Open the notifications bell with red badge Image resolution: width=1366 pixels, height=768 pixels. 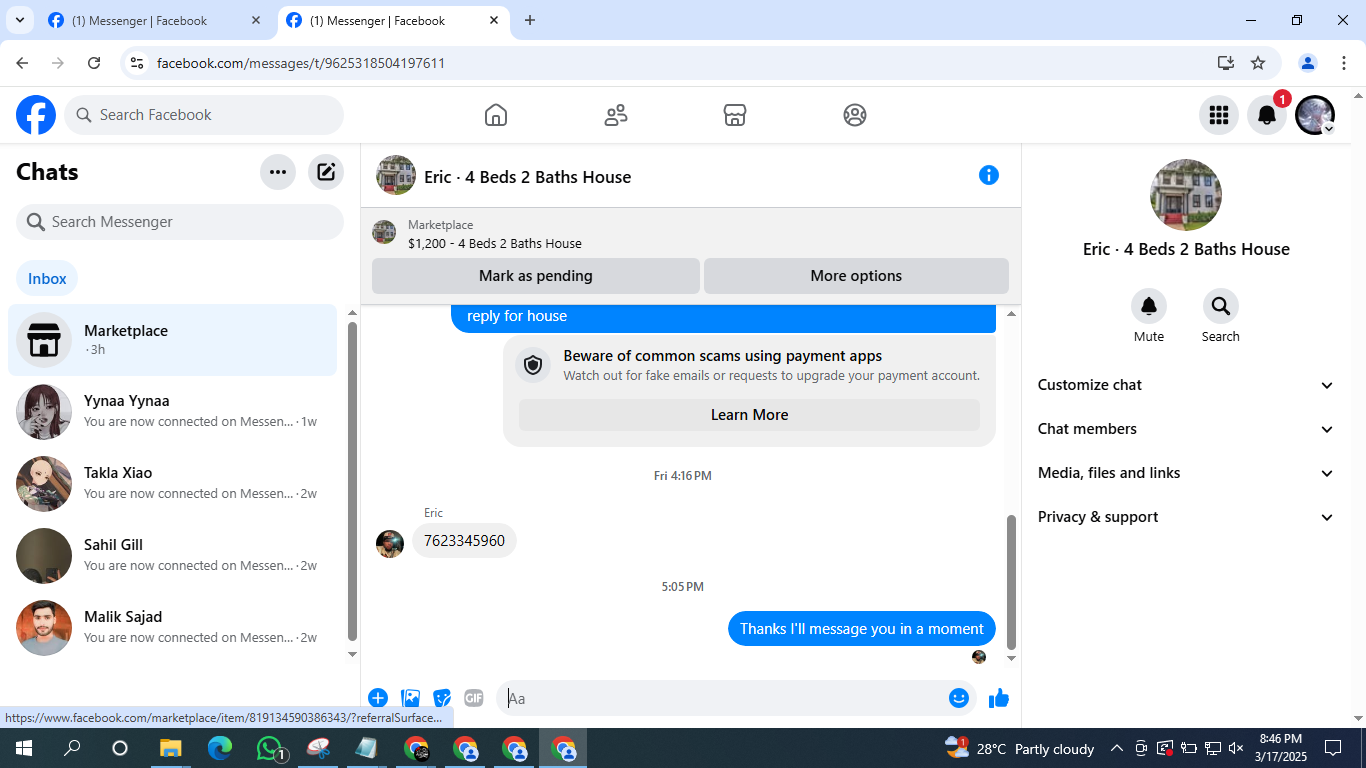[x=1267, y=115]
